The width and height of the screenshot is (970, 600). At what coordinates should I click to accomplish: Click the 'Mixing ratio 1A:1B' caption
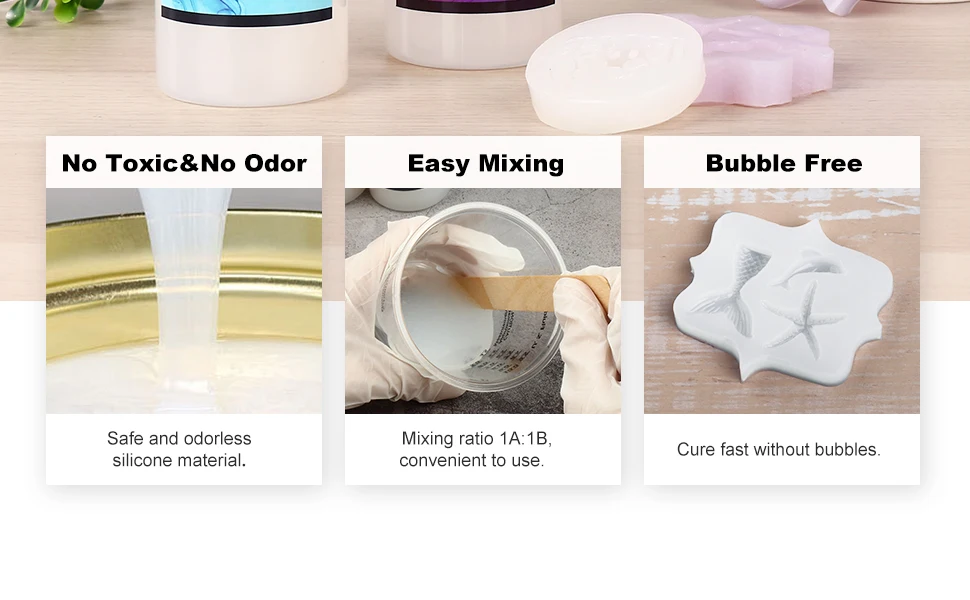(476, 449)
